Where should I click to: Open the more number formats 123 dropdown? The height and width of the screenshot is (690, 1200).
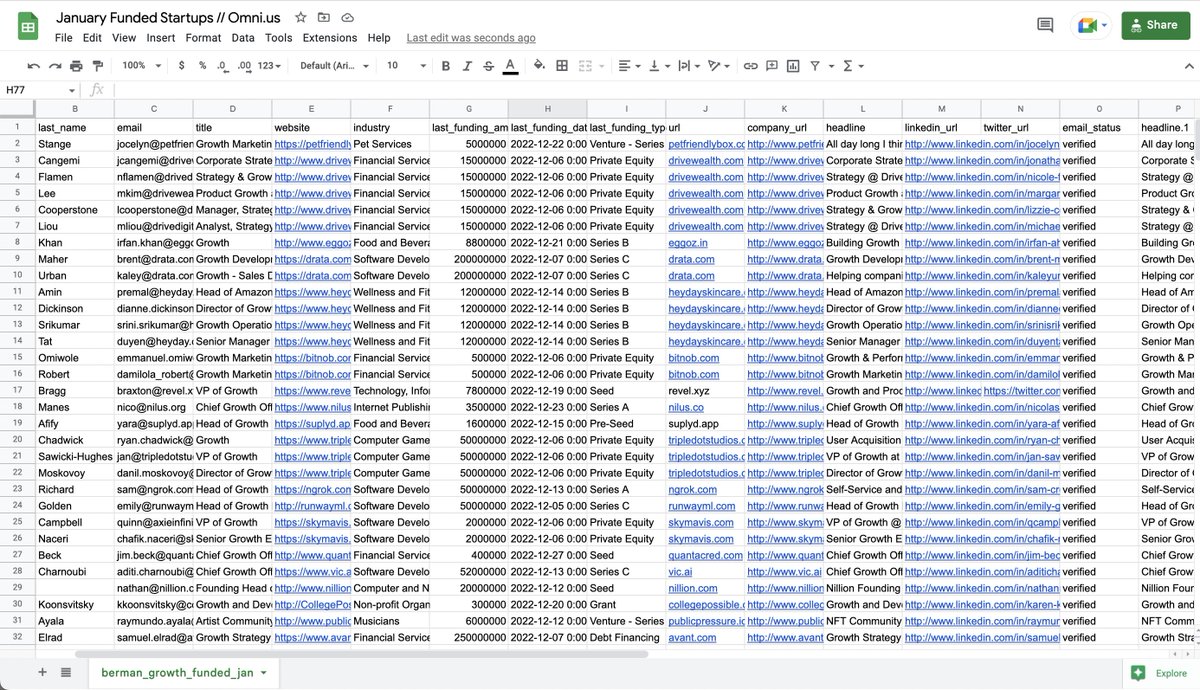270,65
